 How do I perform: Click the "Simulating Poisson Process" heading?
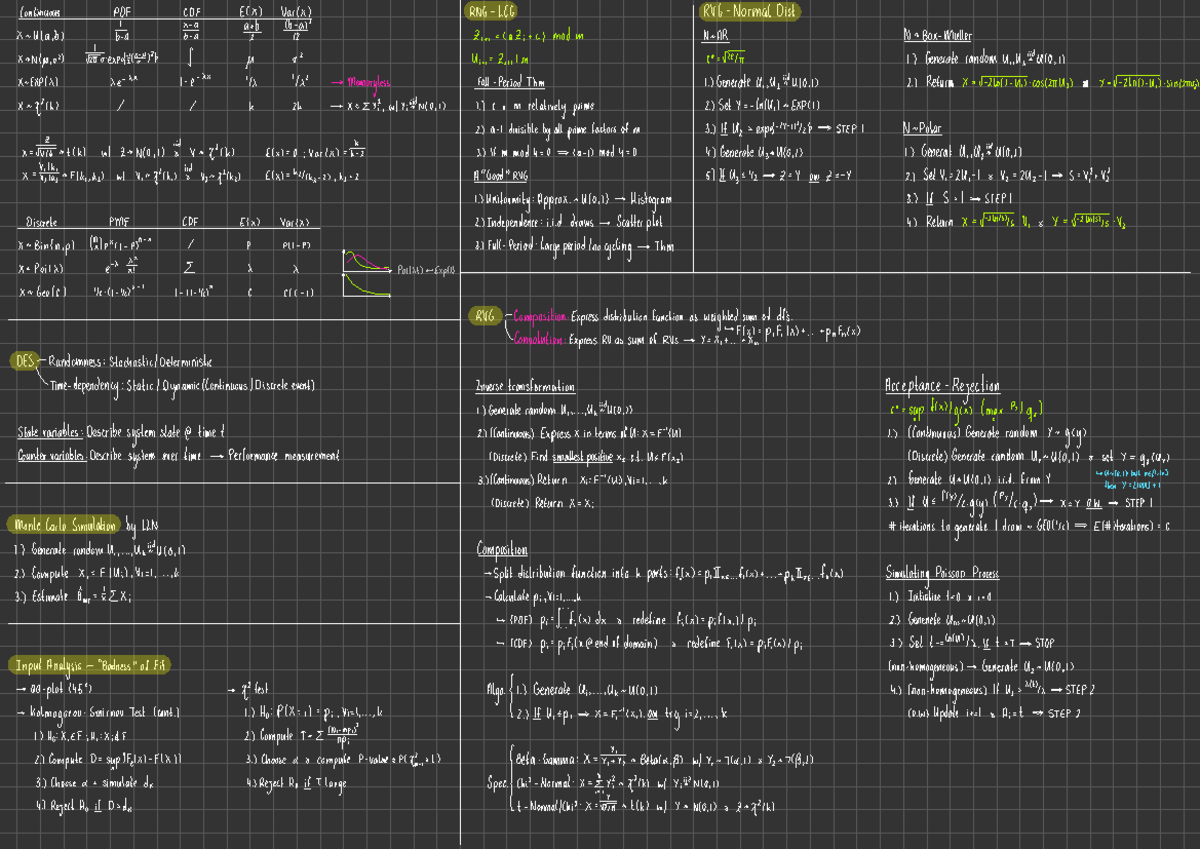[942, 573]
